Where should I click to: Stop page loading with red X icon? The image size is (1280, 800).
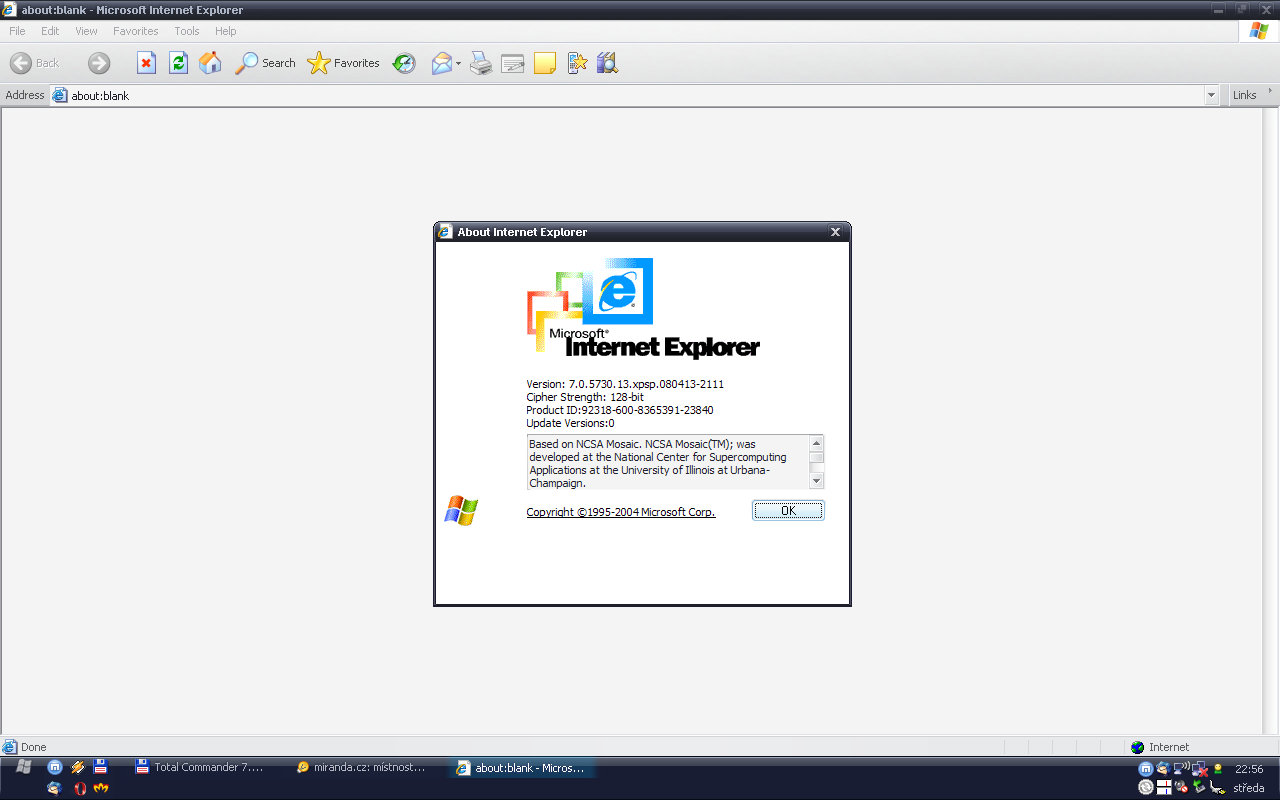[x=146, y=63]
